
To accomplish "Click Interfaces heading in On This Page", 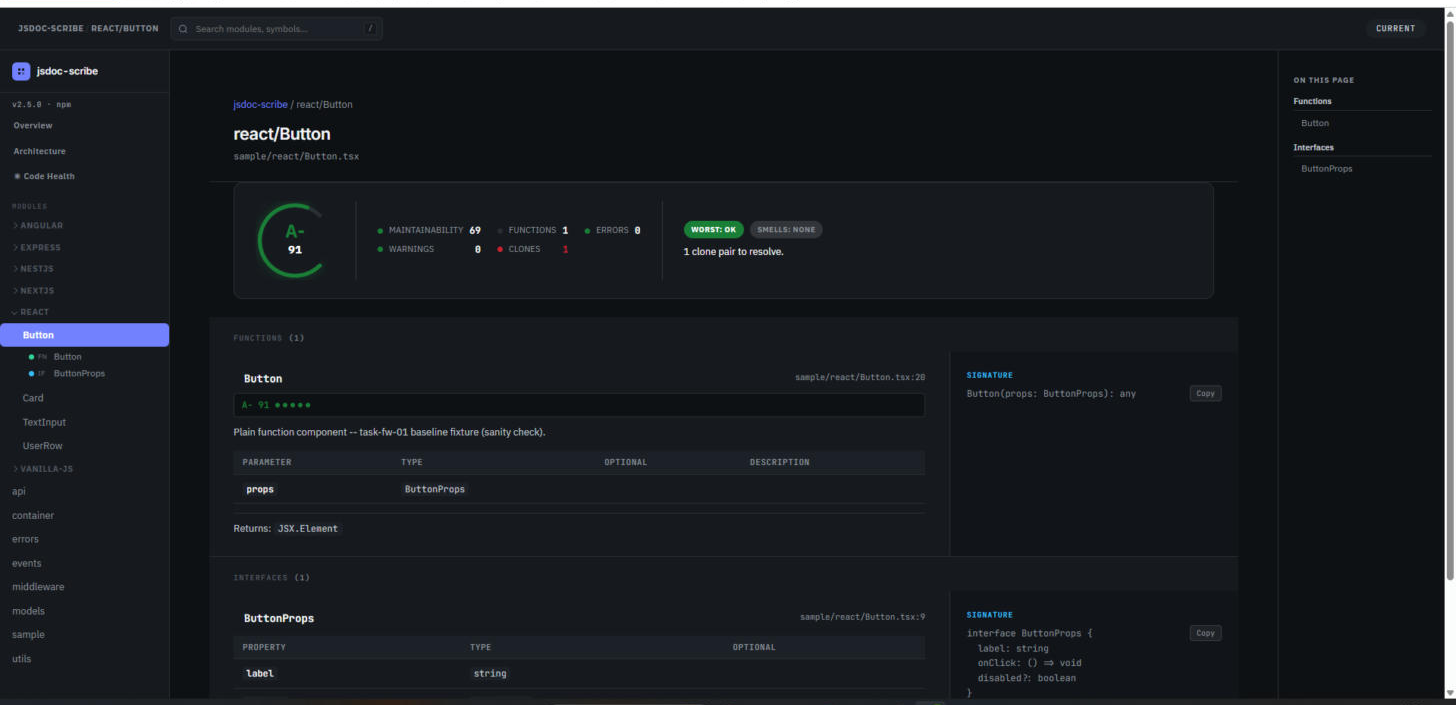I will 1313,148.
